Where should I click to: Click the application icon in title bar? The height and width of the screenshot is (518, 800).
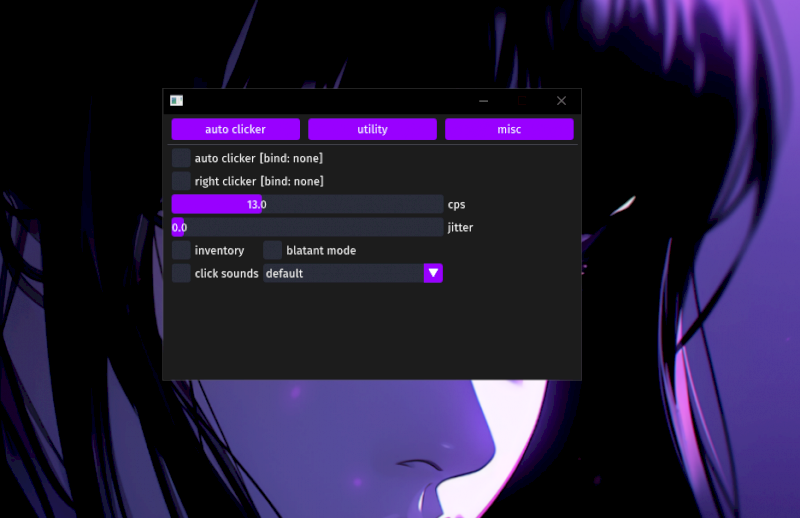pos(177,101)
